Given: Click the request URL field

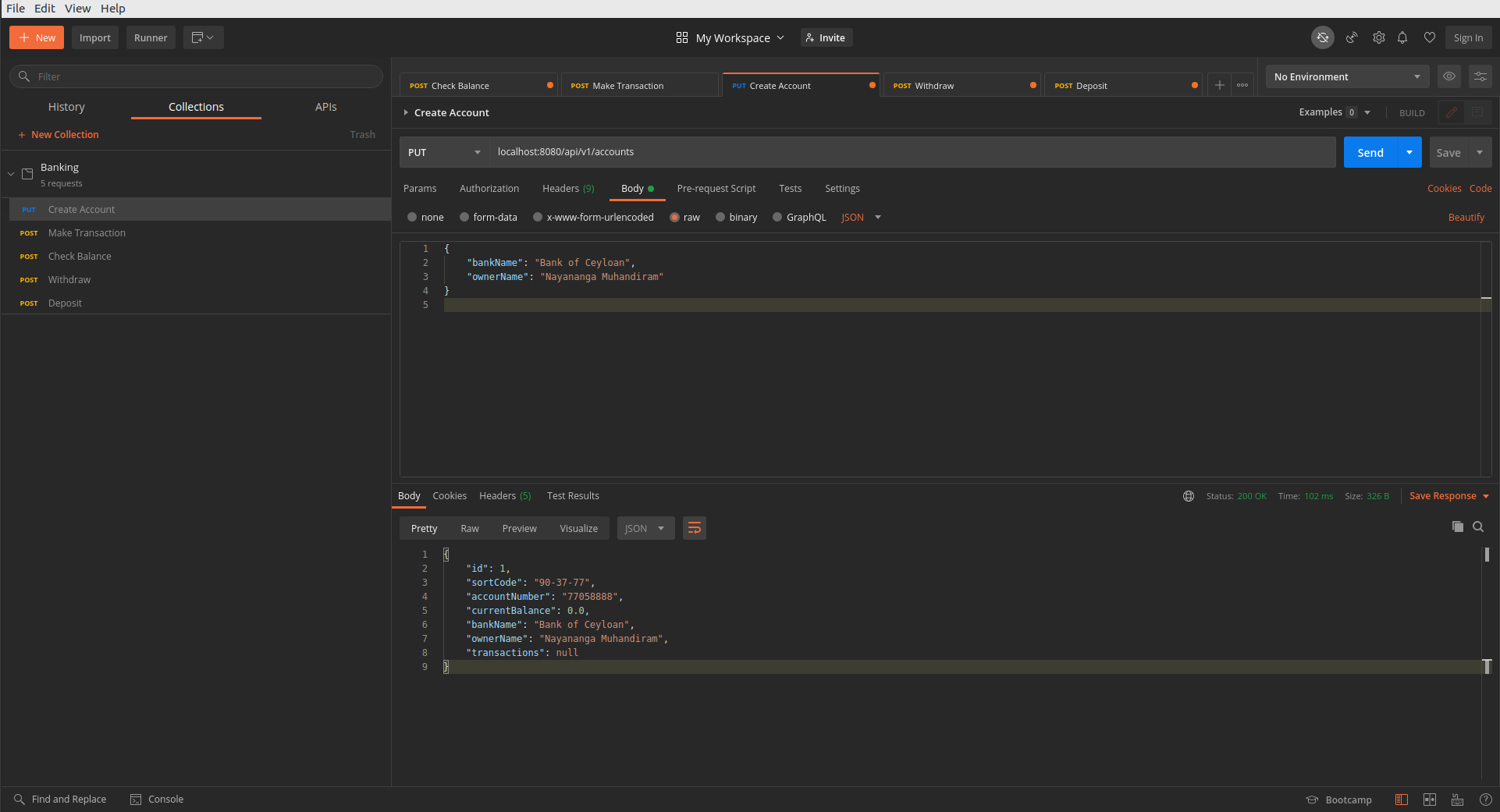Looking at the screenshot, I should coord(912,152).
